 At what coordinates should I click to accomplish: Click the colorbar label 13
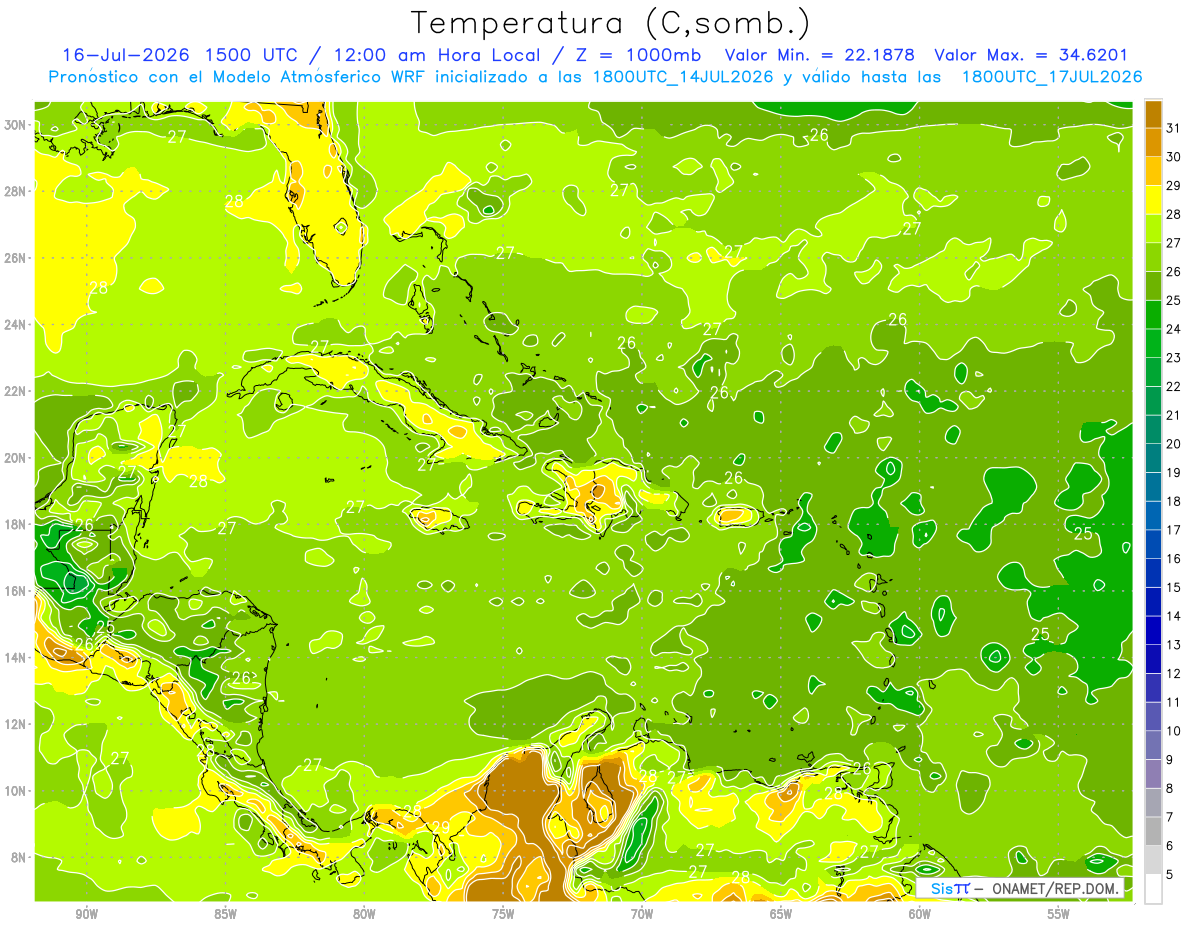1174,645
